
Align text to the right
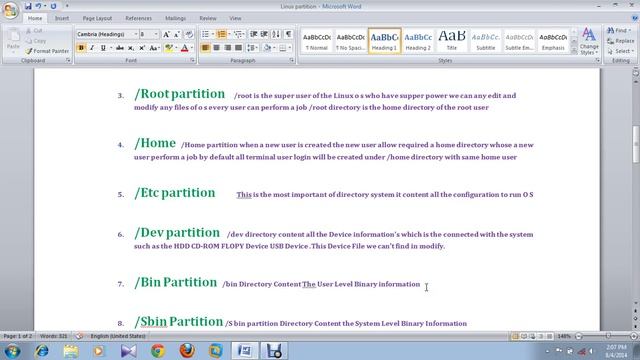[x=227, y=48]
